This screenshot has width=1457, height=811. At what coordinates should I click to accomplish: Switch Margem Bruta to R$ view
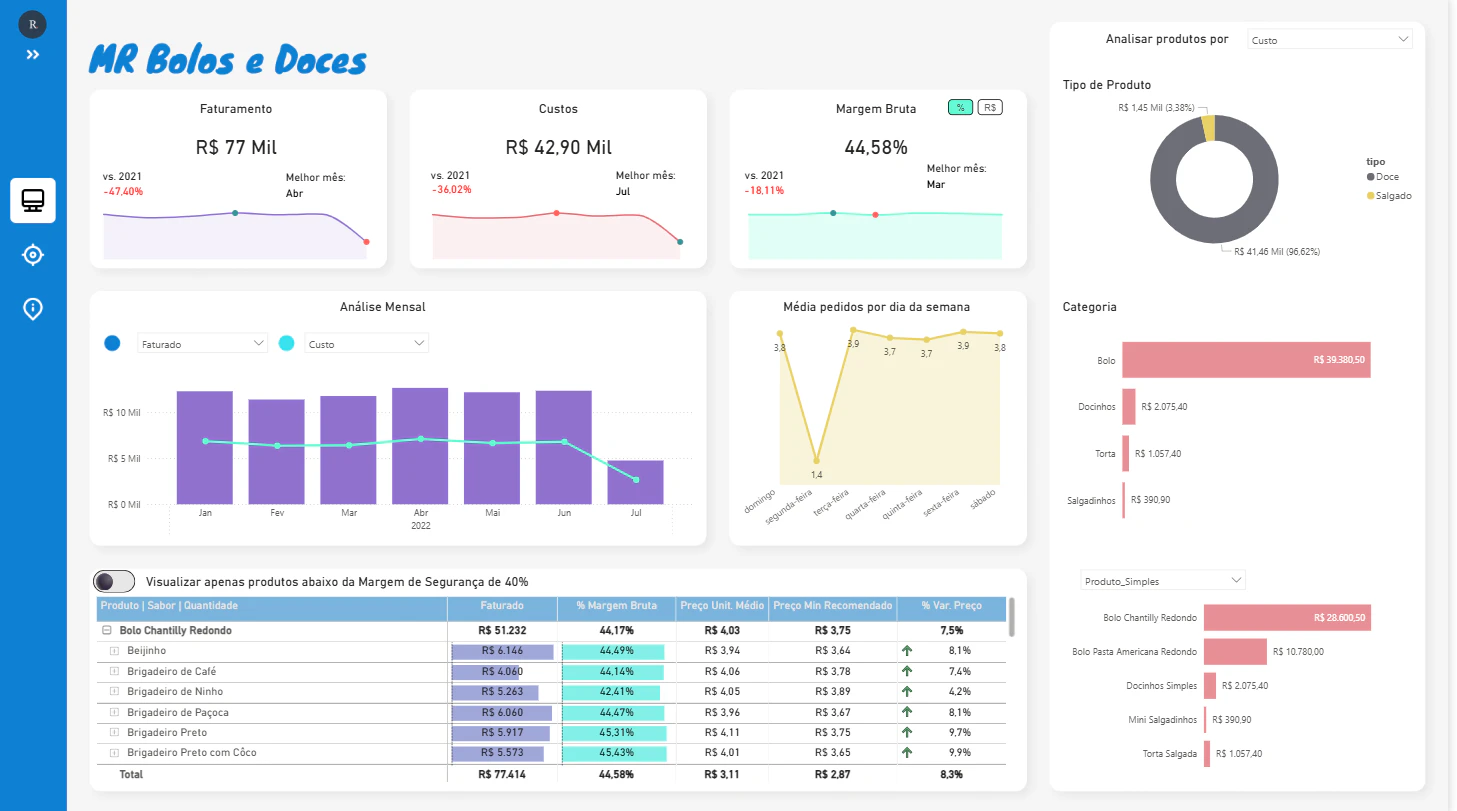pos(990,107)
